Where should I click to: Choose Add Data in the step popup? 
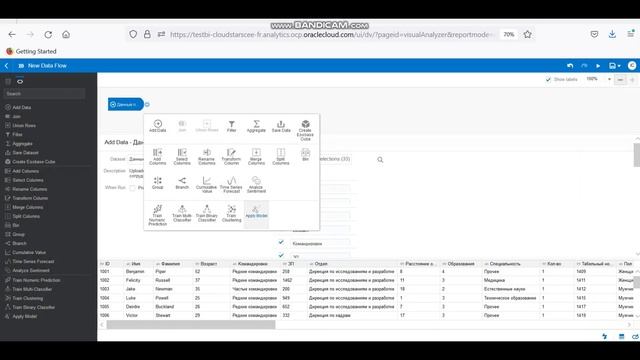click(158, 126)
